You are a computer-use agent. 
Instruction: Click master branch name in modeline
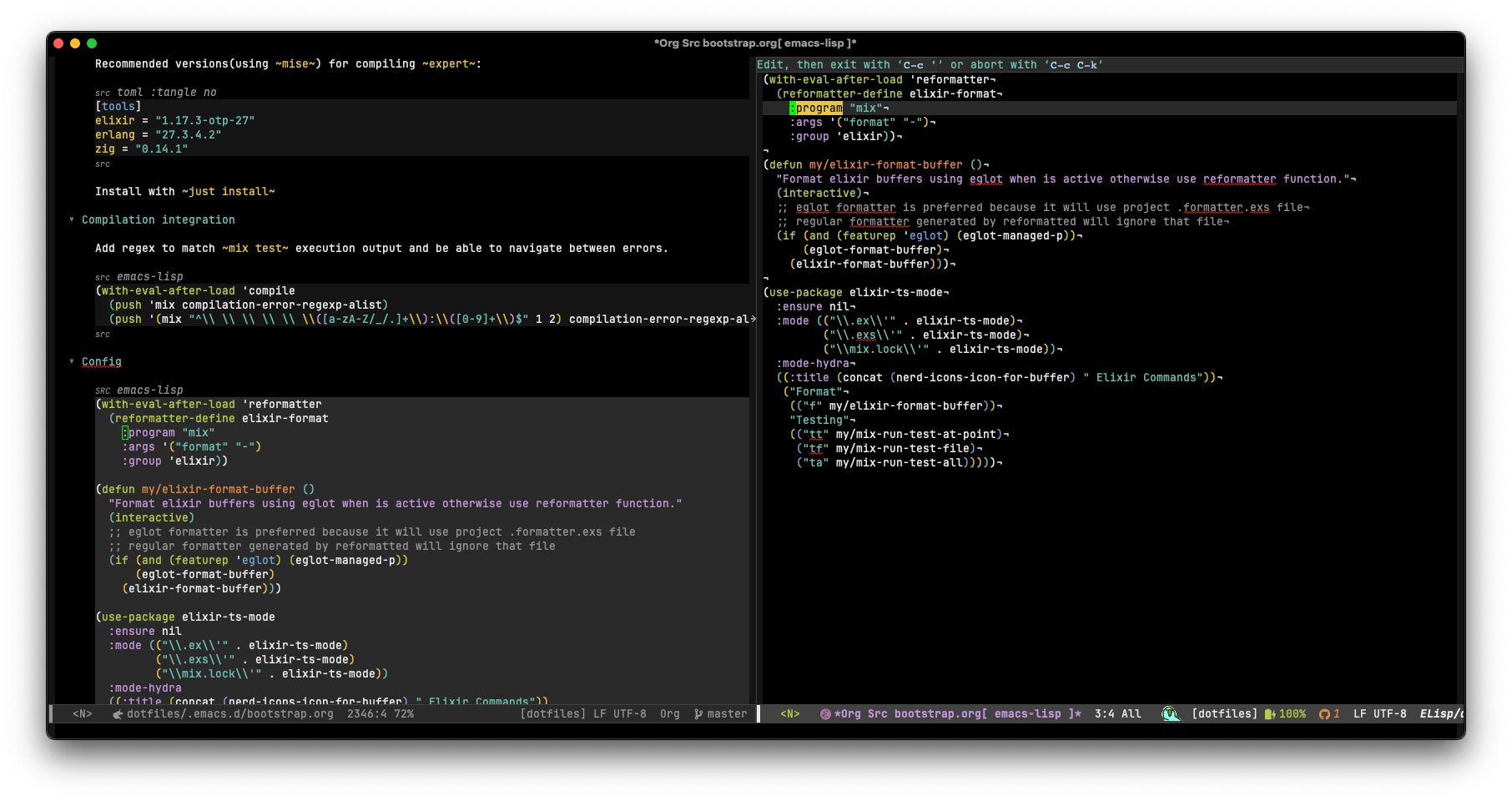click(x=727, y=714)
